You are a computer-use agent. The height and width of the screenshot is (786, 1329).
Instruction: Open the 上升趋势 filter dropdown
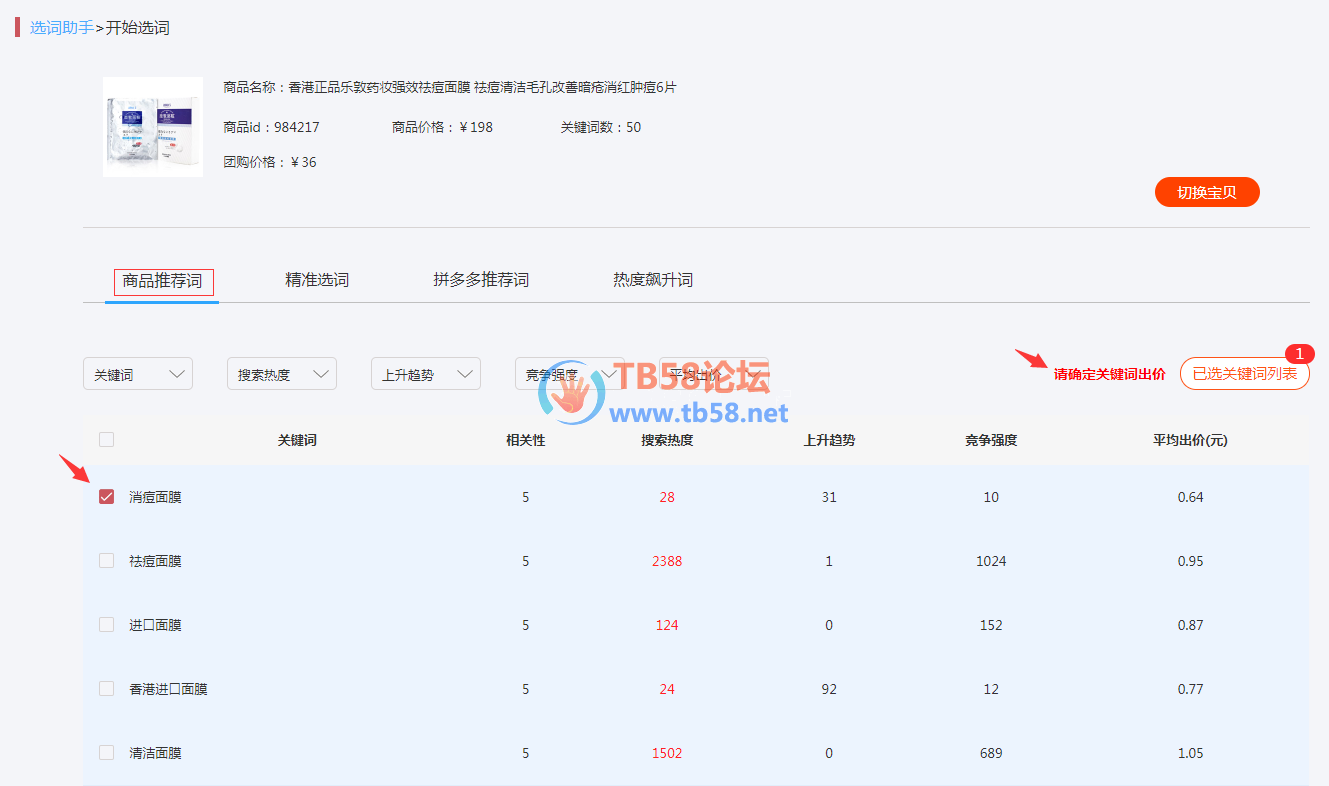coord(426,374)
